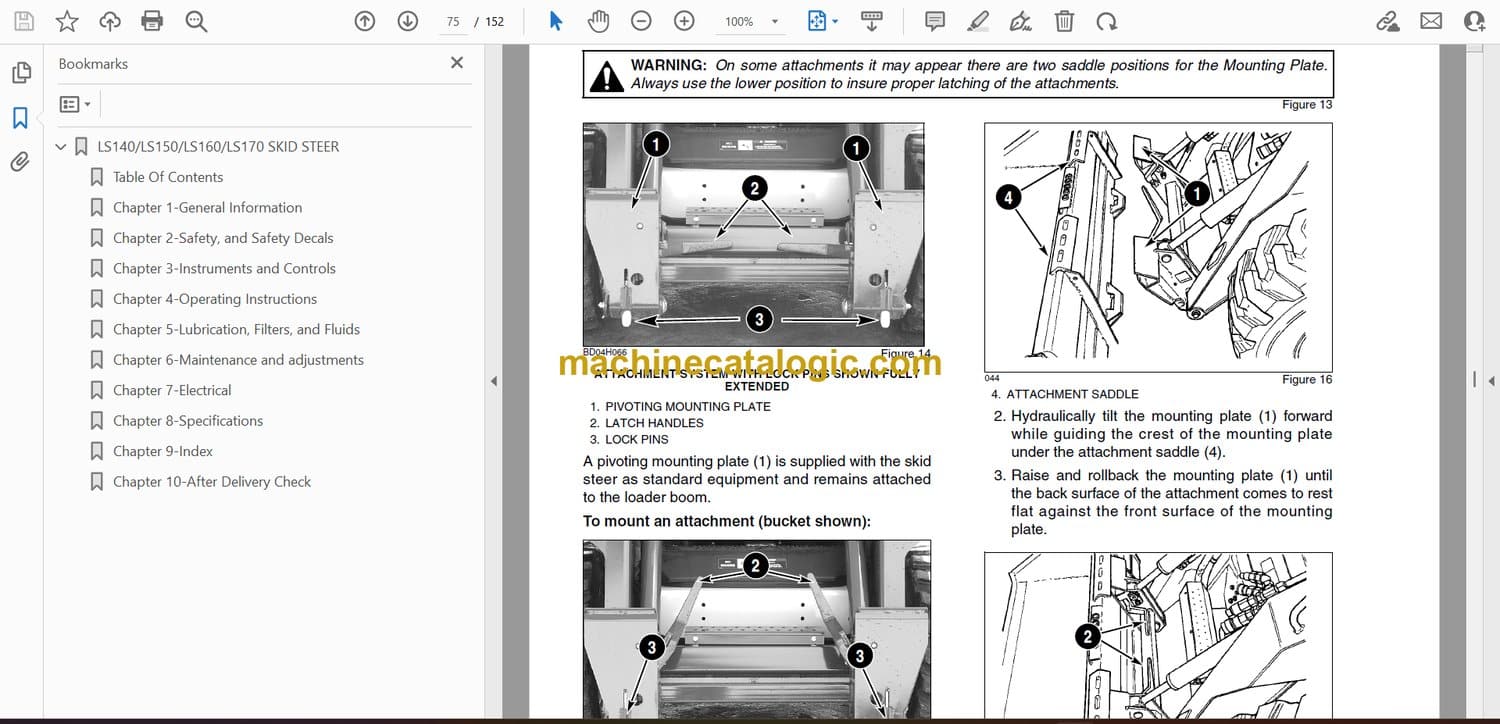
Task: Select the Chapter 7-Electrical bookmark
Action: pyautogui.click(x=172, y=391)
